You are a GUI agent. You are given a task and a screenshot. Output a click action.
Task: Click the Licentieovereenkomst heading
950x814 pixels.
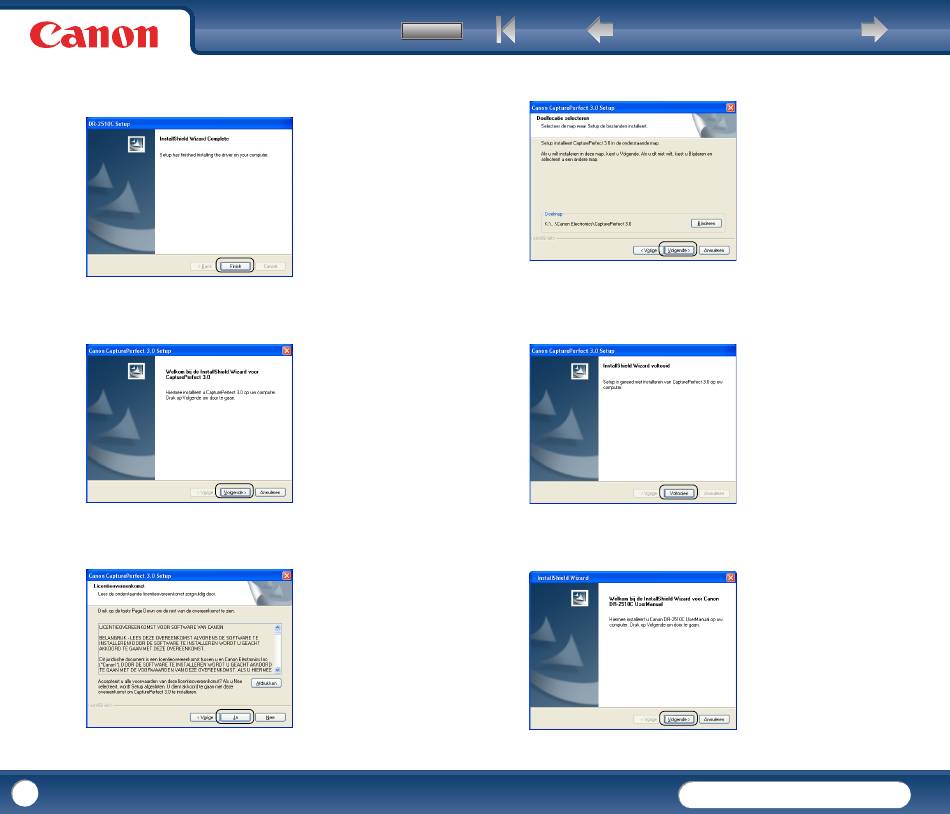tap(119, 586)
